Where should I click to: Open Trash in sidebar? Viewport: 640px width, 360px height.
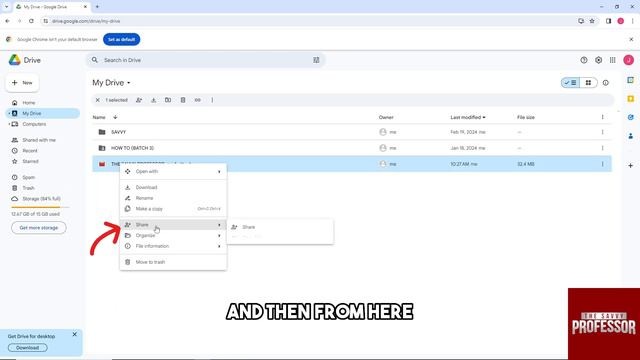click(x=43, y=188)
